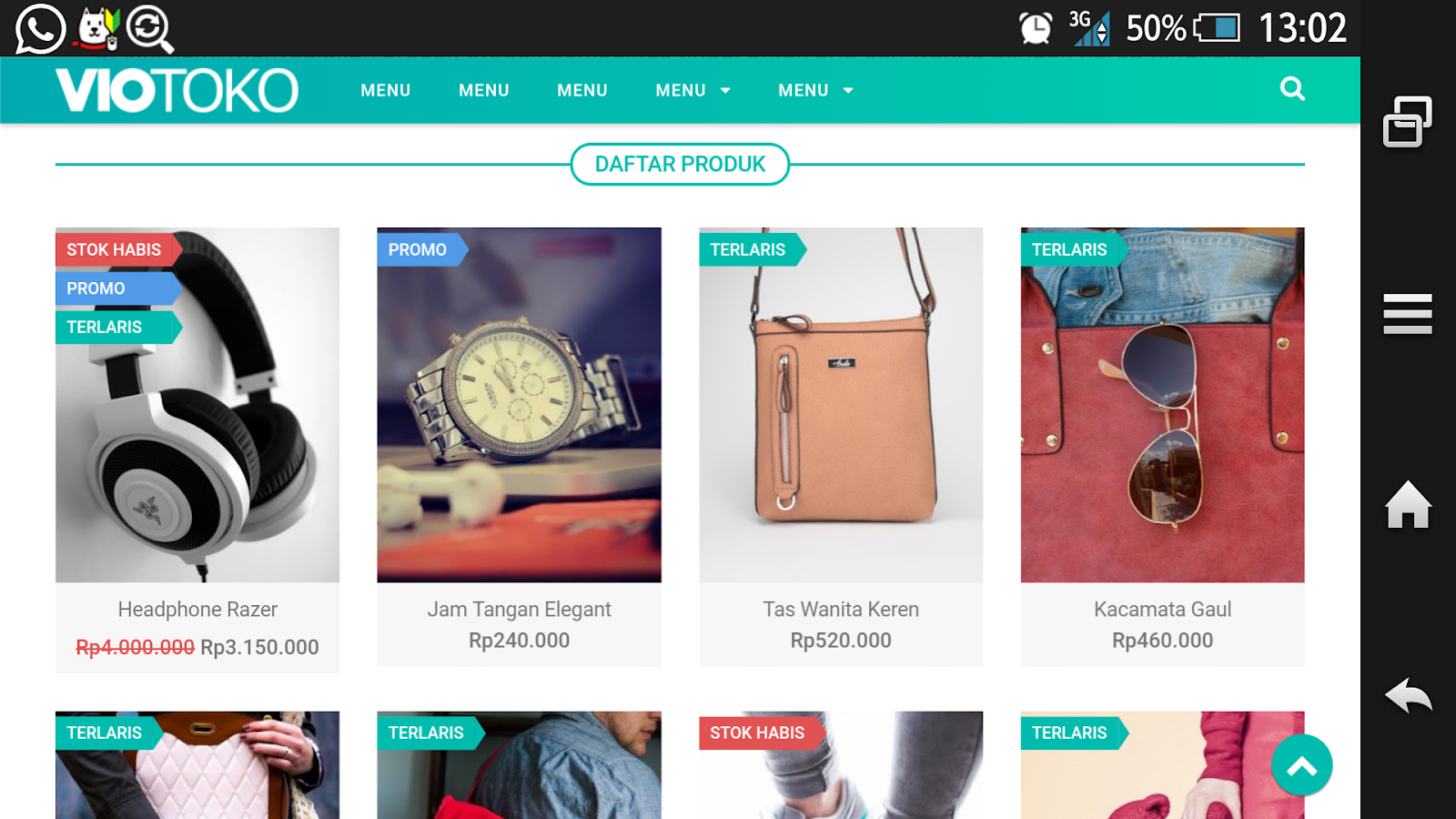Open the browser tabs window icon
Viewport: 1456px width, 819px height.
click(x=1408, y=121)
